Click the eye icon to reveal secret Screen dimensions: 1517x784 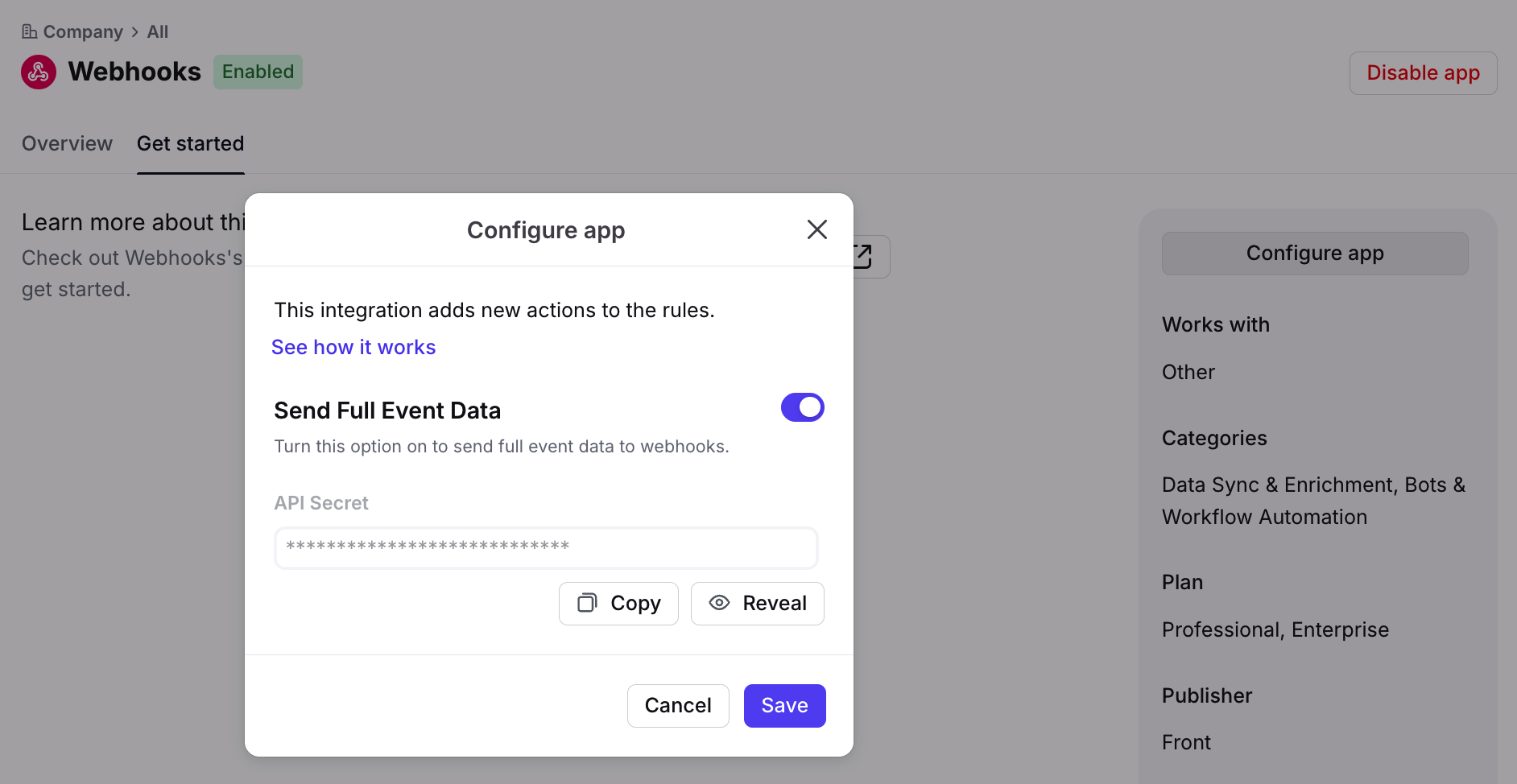(x=719, y=603)
